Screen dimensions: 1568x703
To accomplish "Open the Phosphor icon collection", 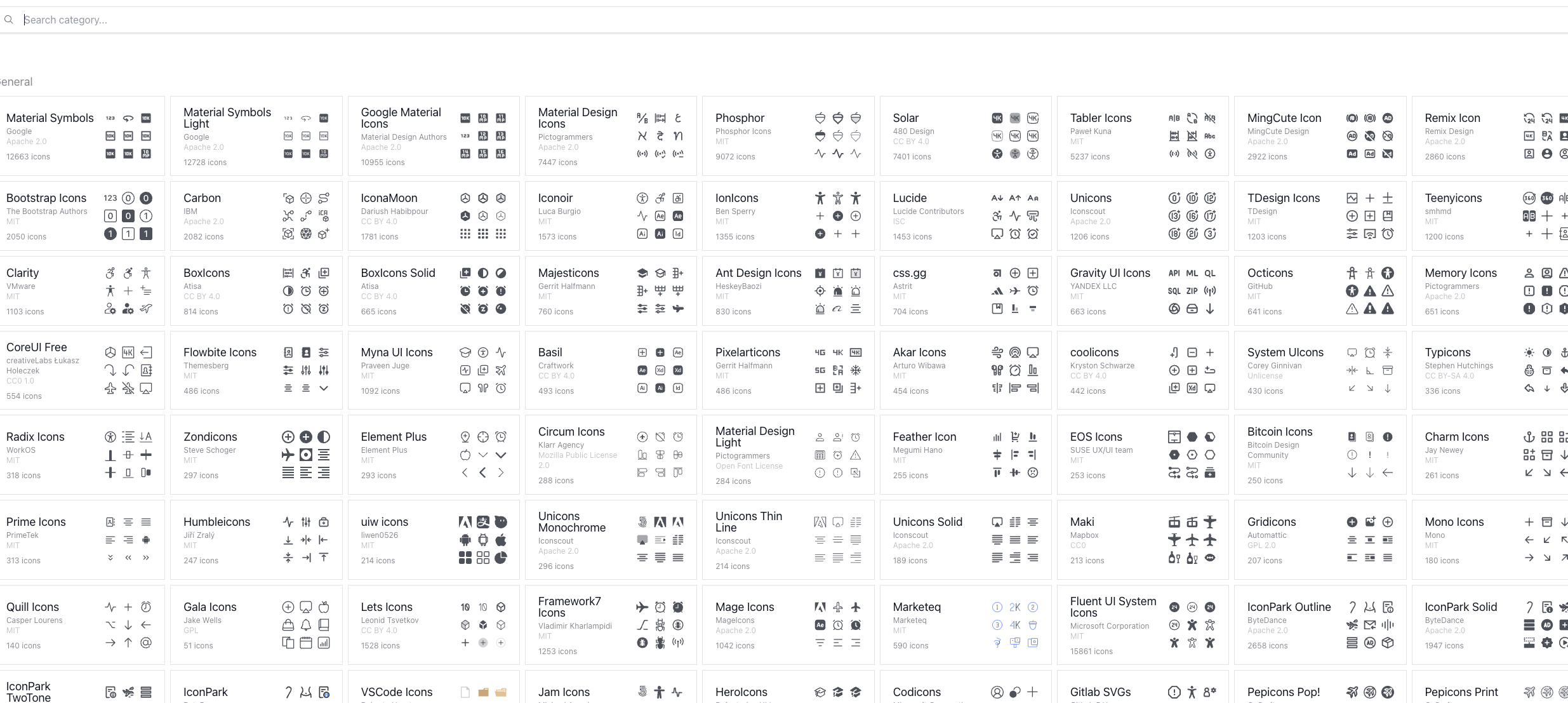I will tap(788, 136).
